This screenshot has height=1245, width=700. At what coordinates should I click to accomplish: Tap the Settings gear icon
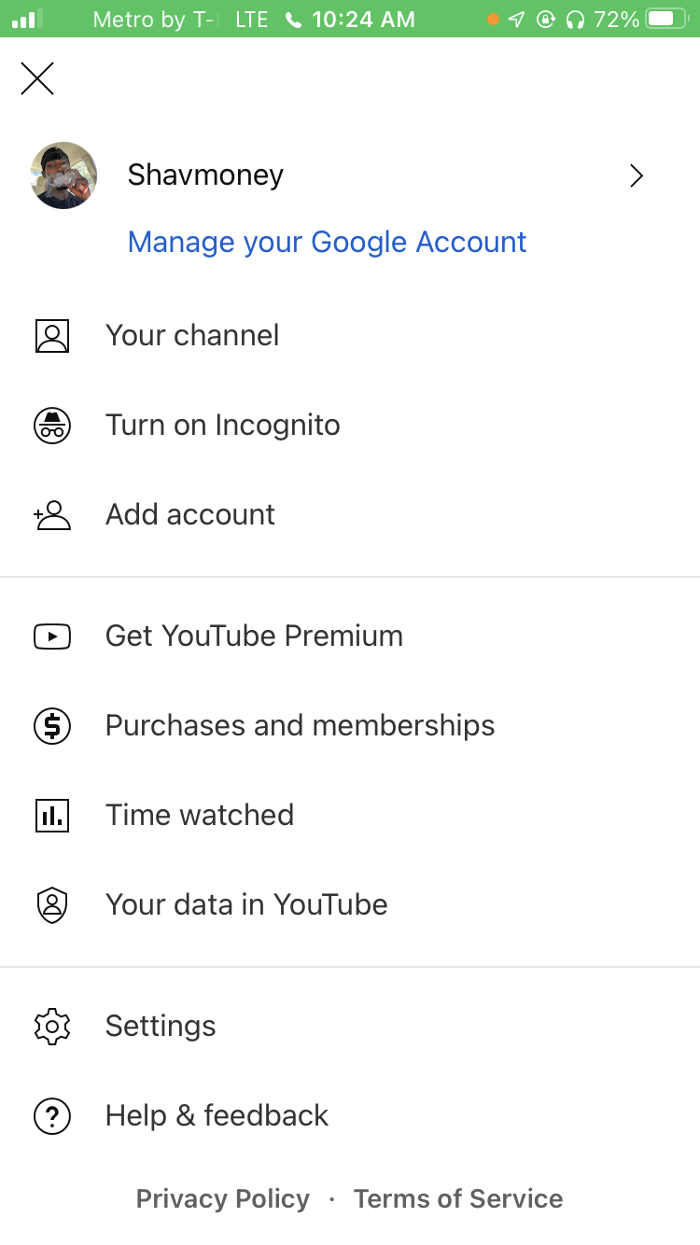coord(52,1027)
